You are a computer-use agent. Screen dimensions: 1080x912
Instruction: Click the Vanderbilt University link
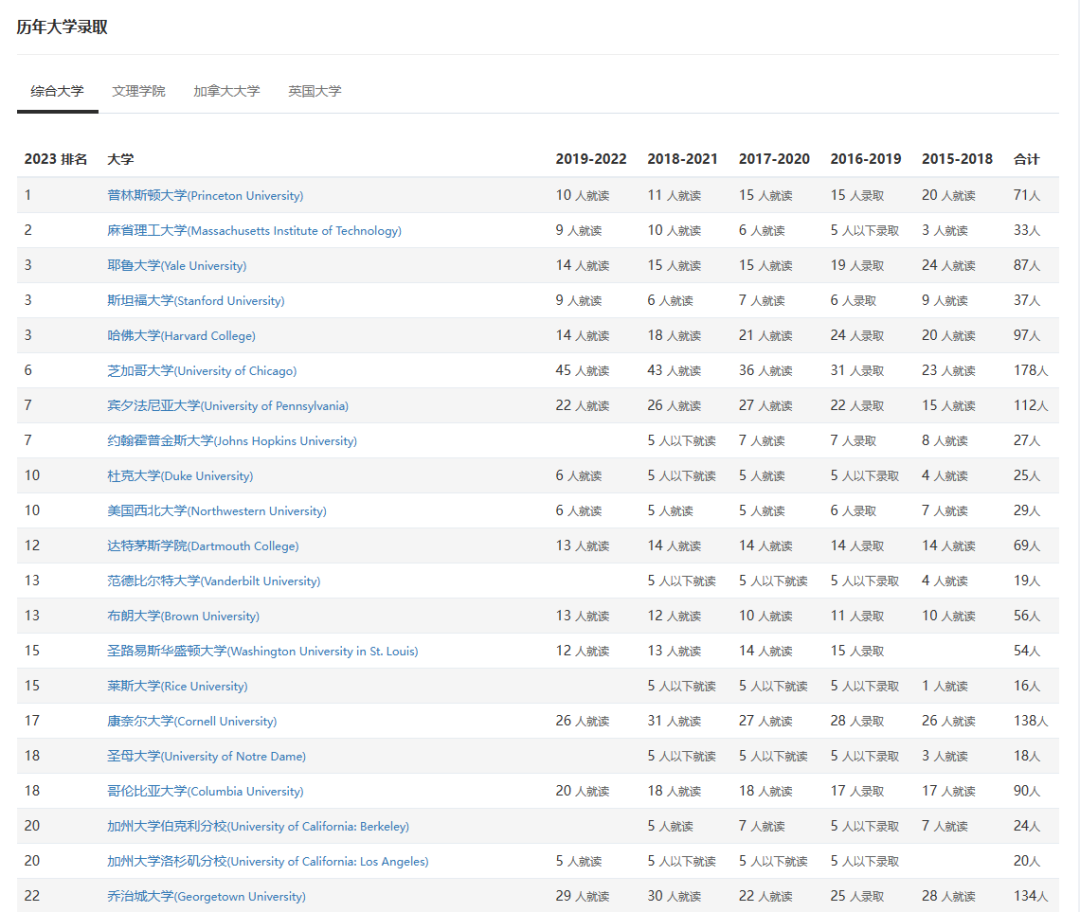pos(214,581)
